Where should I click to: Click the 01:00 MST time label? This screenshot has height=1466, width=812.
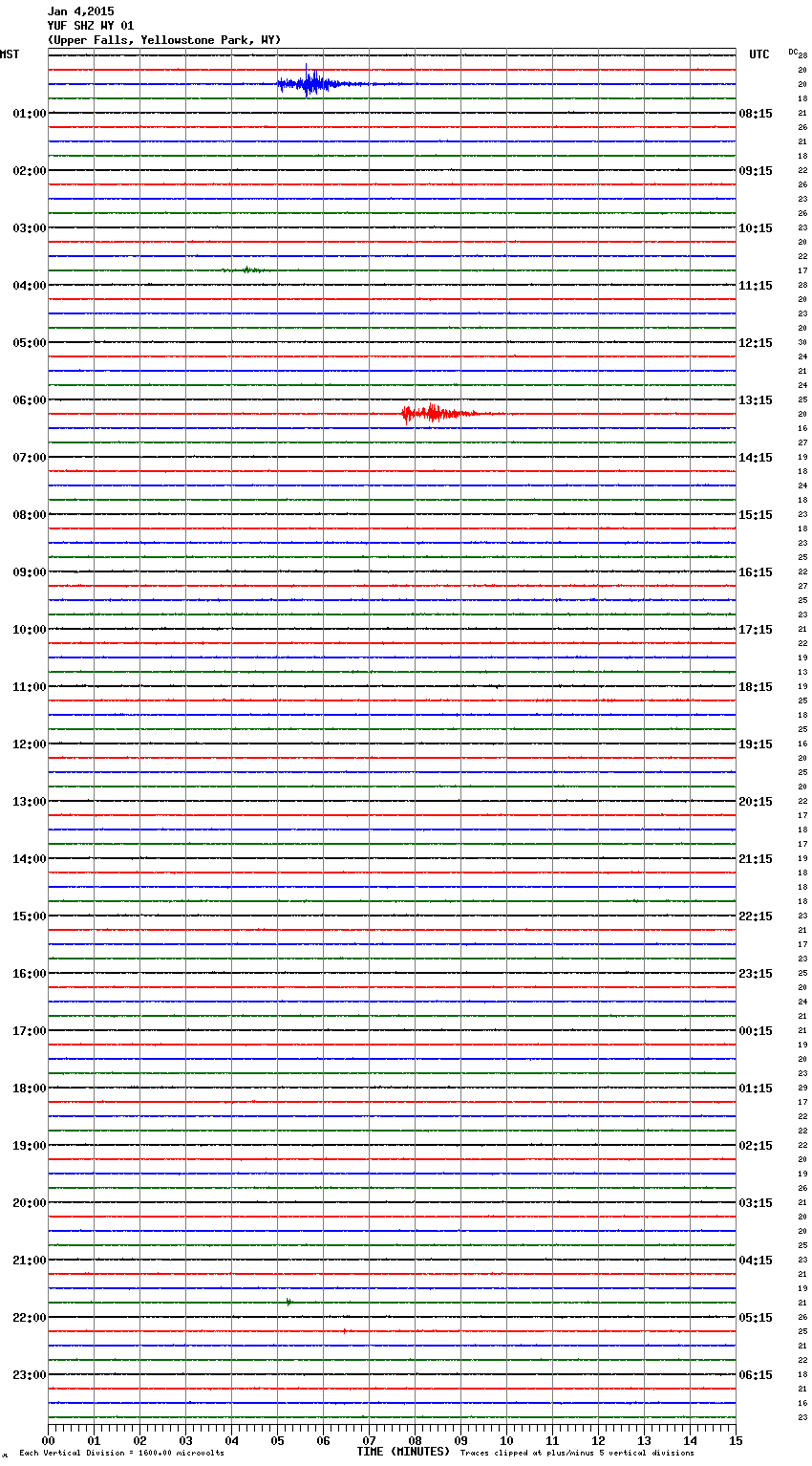(x=30, y=114)
